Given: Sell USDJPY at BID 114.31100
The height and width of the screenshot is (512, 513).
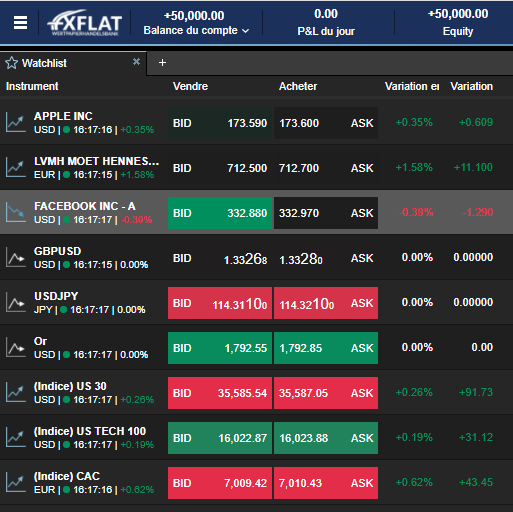Looking at the screenshot, I should 220,303.
